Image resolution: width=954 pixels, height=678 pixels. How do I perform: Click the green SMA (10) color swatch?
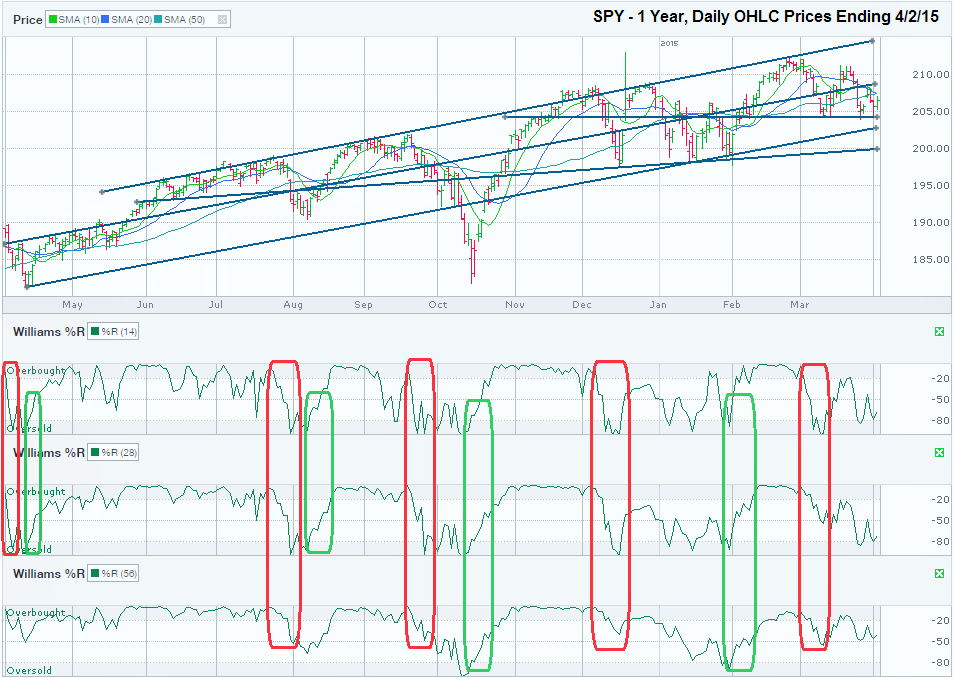point(53,20)
